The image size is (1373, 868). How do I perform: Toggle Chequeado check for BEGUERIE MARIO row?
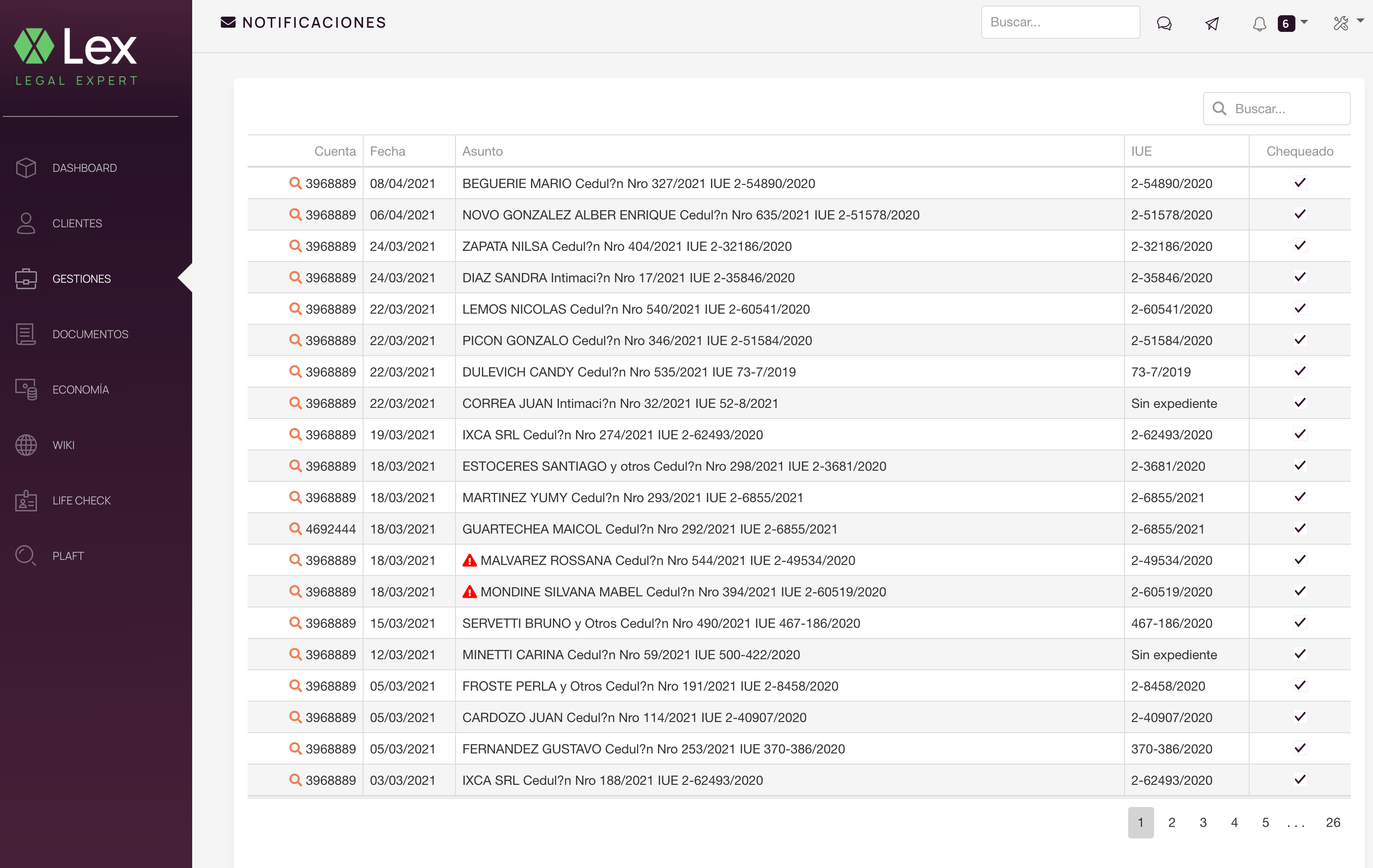[x=1300, y=183]
